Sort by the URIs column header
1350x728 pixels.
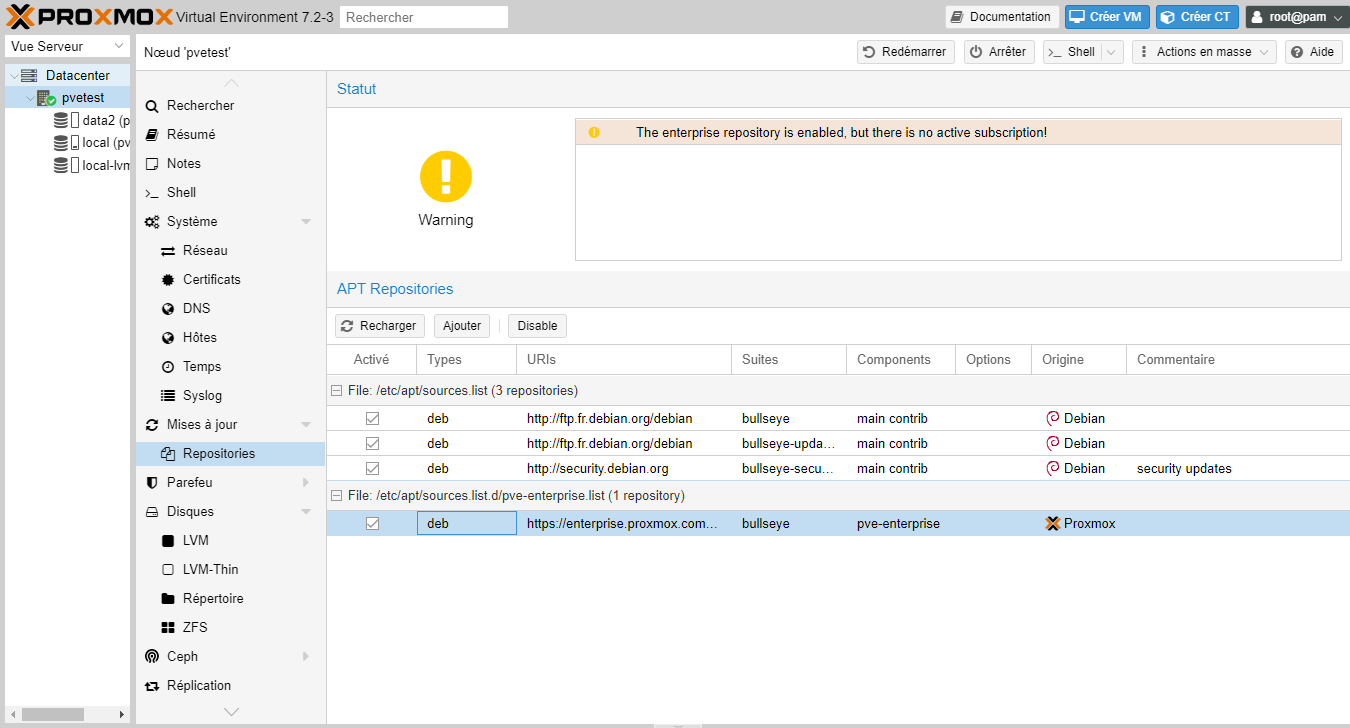pos(624,360)
